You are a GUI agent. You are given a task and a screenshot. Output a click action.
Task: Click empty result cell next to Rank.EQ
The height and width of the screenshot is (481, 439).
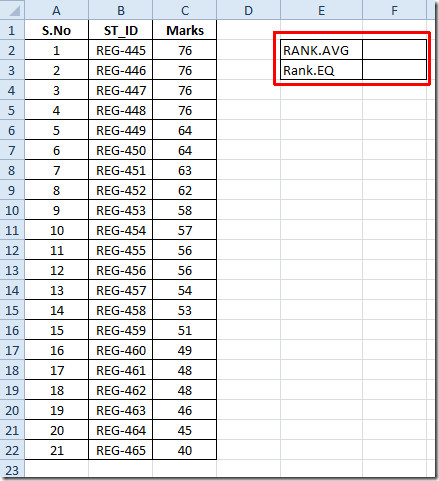coord(394,70)
